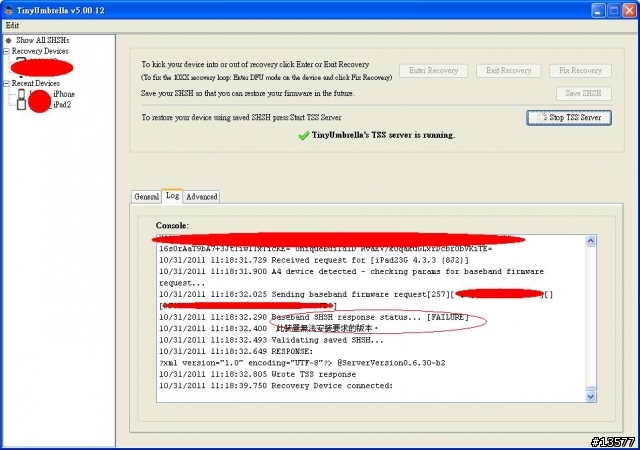Image resolution: width=640 pixels, height=450 pixels.
Task: Collapse the Recovery Devices tree node
Action: pyautogui.click(x=6, y=51)
